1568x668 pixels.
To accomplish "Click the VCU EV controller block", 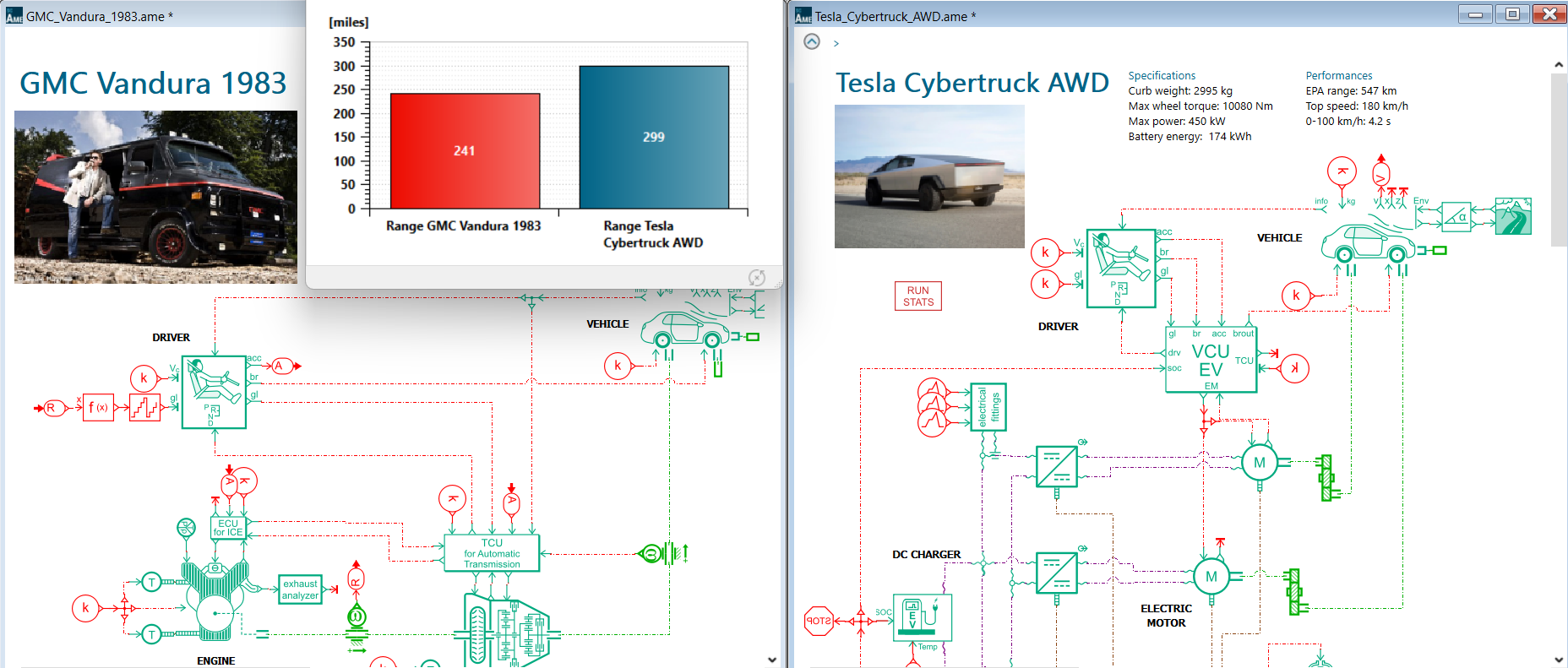I will [x=1211, y=360].
